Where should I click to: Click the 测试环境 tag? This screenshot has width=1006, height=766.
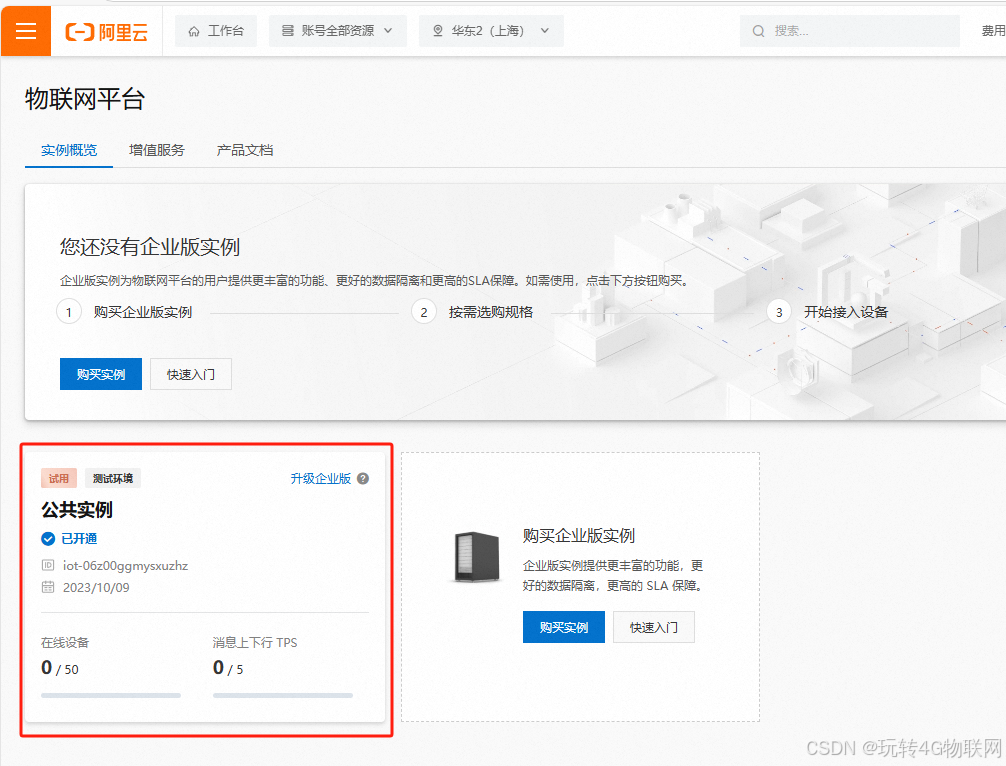coord(113,479)
